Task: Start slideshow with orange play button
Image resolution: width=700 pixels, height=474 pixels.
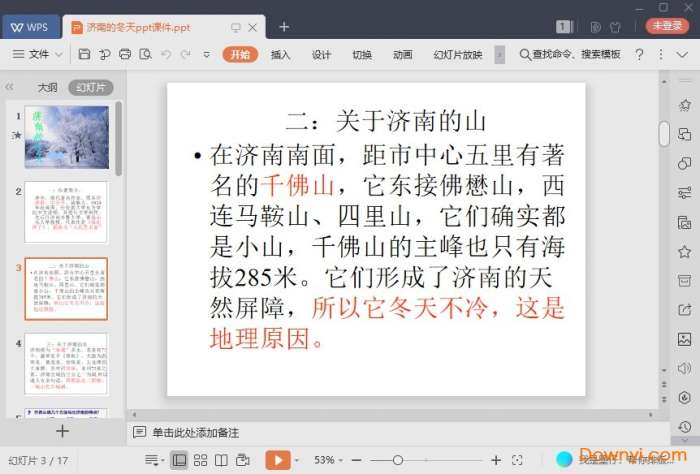Action: [278, 460]
